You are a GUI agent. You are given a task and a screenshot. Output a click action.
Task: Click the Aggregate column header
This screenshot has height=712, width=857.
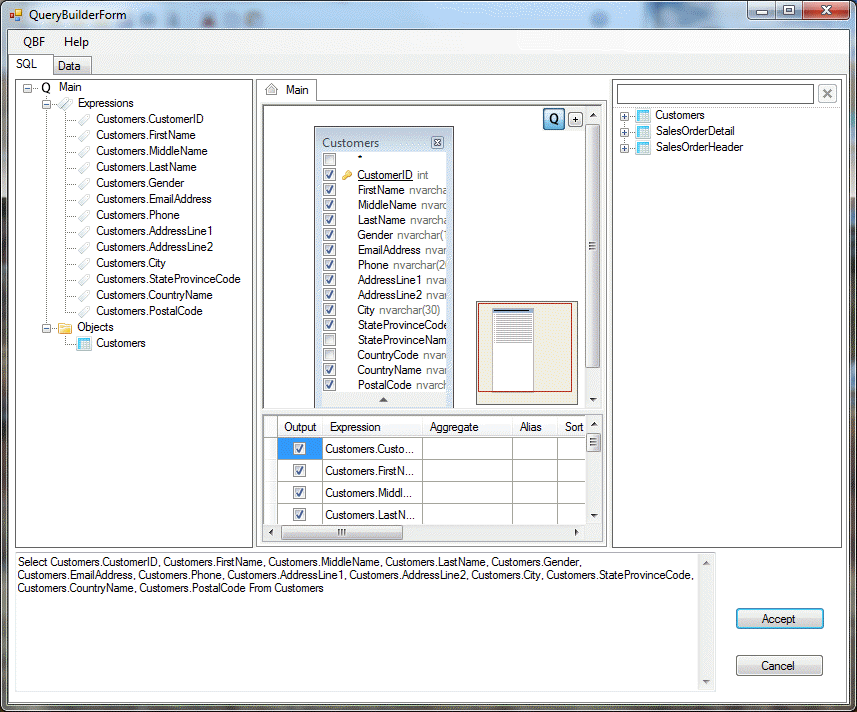pos(467,427)
